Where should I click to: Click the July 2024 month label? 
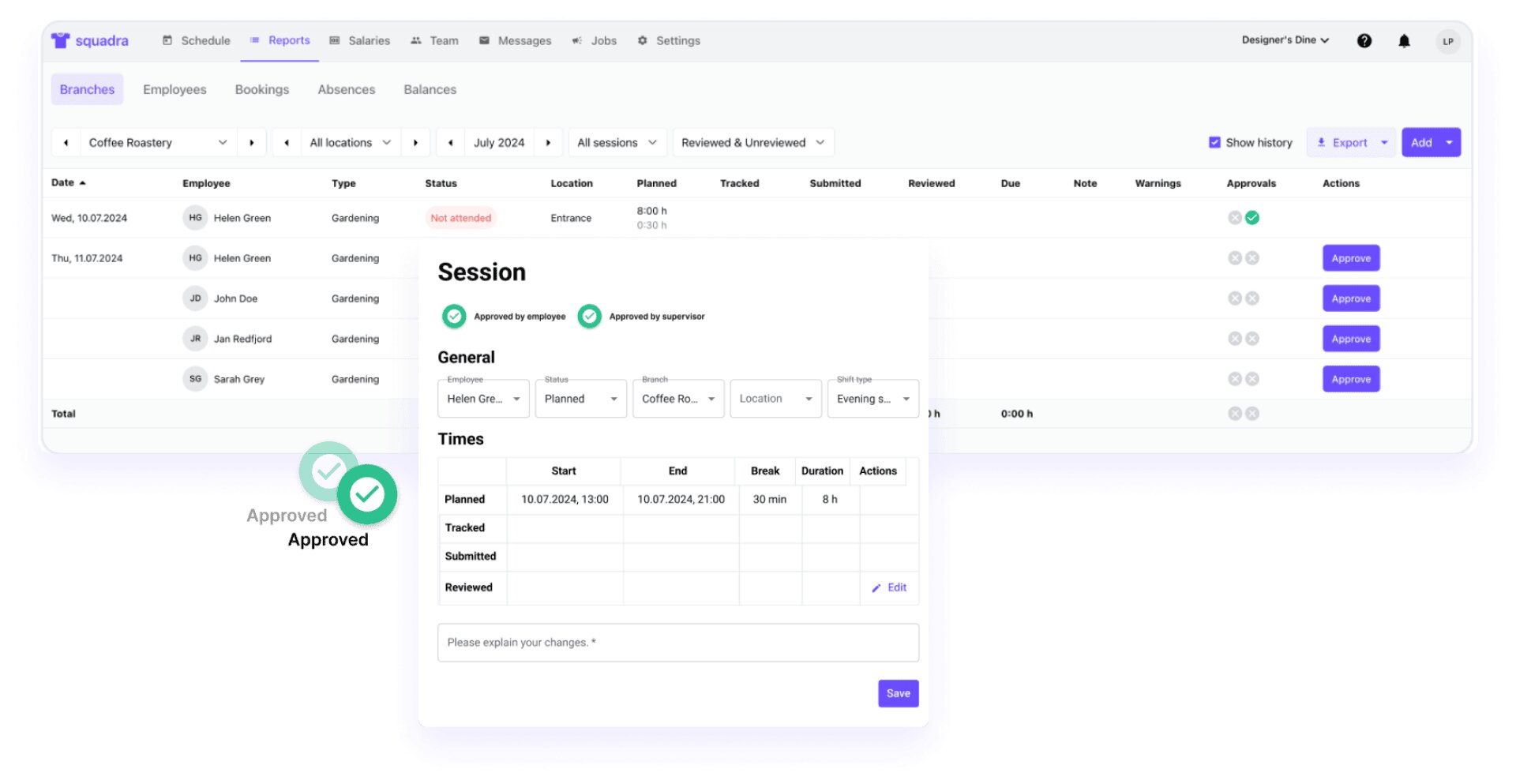(x=499, y=143)
